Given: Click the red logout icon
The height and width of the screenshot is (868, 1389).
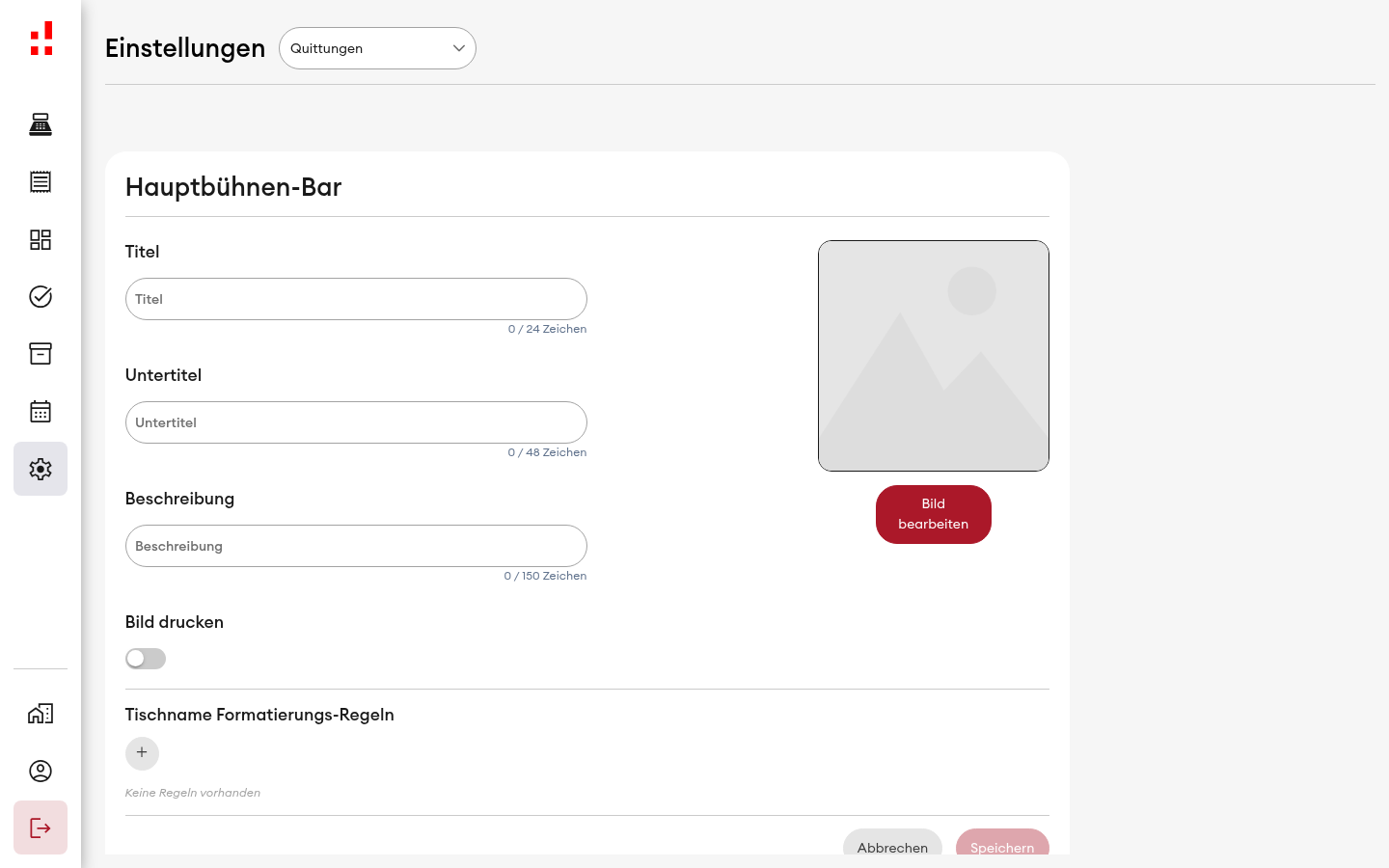Looking at the screenshot, I should (41, 827).
